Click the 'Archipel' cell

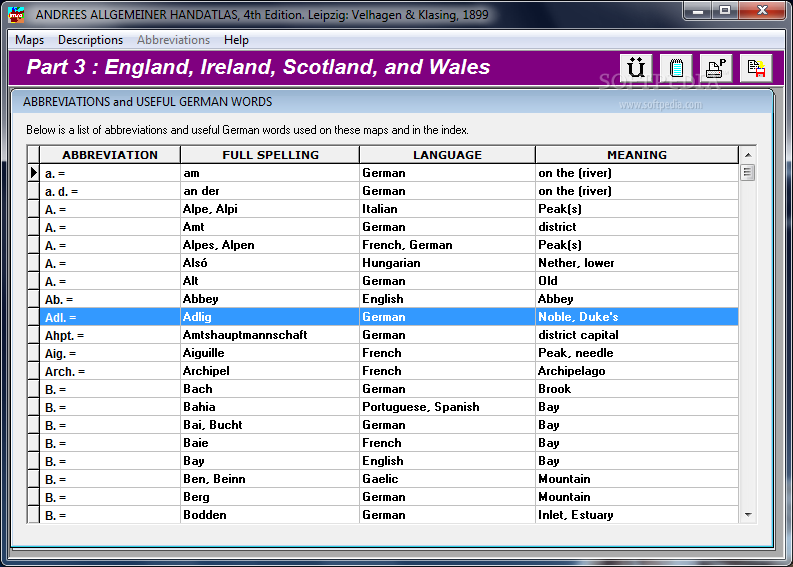(270, 371)
